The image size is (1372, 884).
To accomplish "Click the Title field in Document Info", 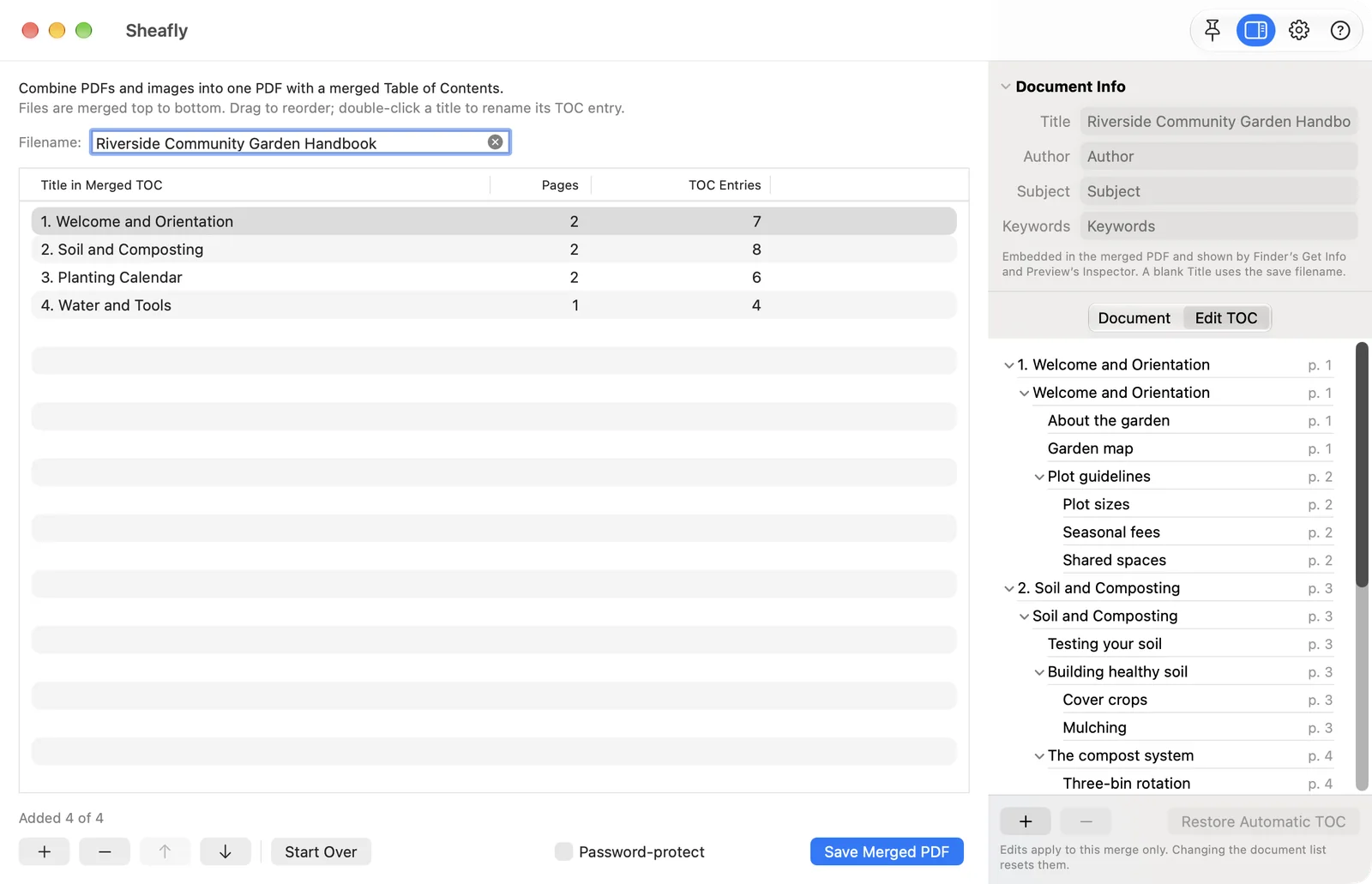I will pyautogui.click(x=1219, y=122).
